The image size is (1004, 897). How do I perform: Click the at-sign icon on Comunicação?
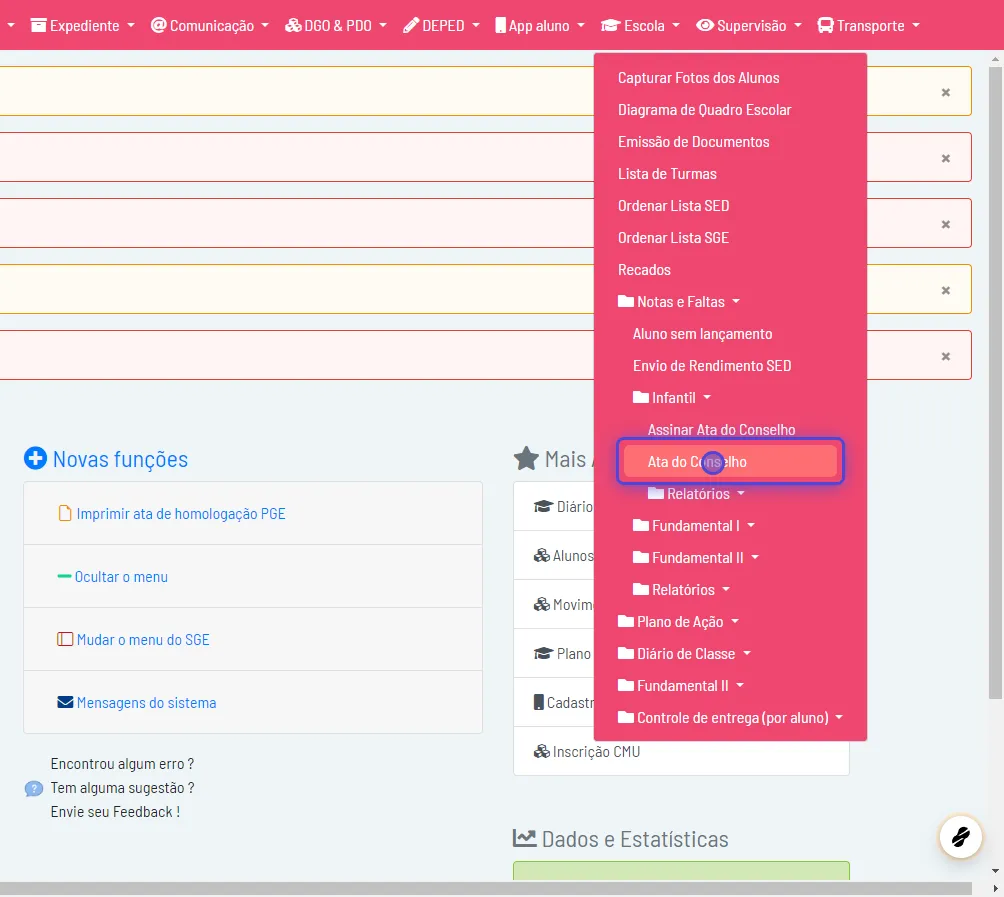click(x=158, y=26)
